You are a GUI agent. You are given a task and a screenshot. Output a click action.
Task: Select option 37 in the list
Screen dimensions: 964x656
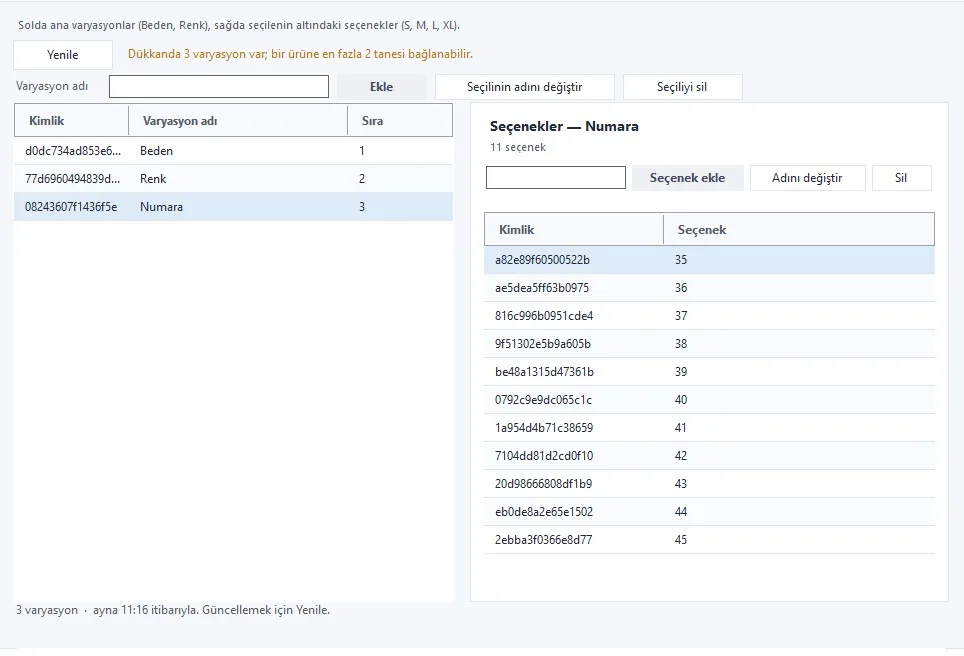tap(709, 315)
